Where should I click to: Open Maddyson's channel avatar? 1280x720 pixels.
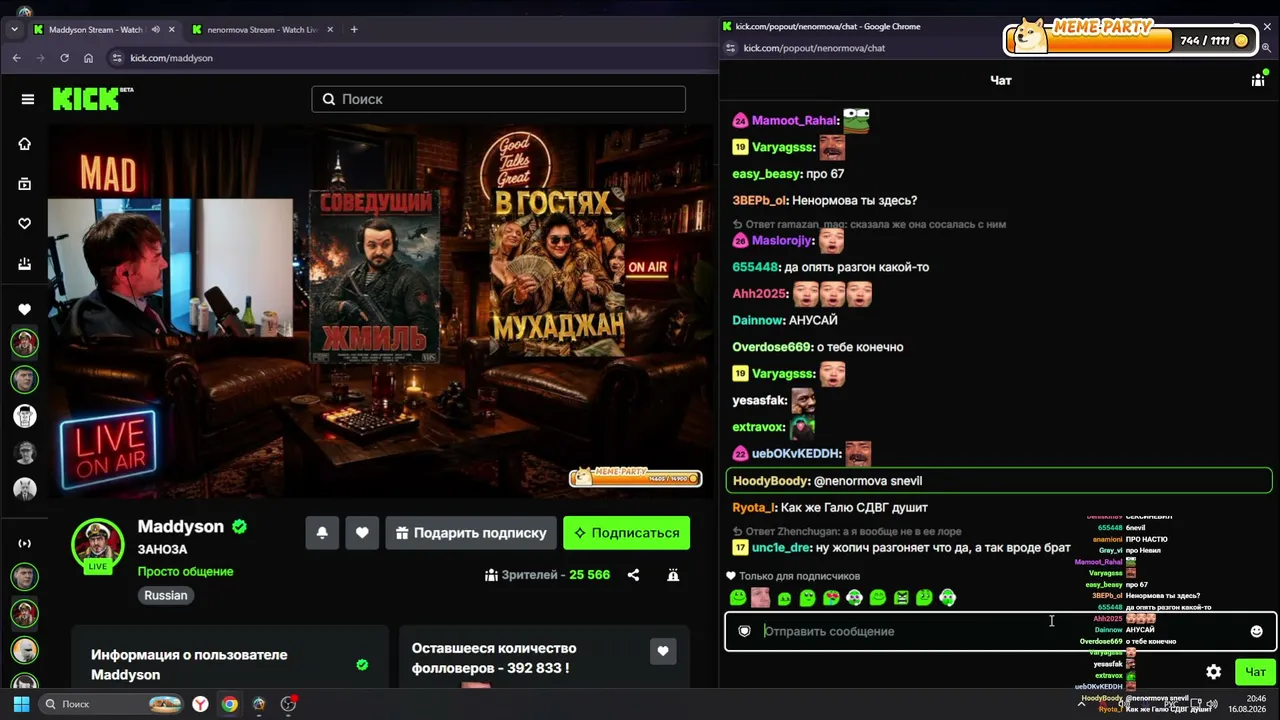tap(97, 544)
